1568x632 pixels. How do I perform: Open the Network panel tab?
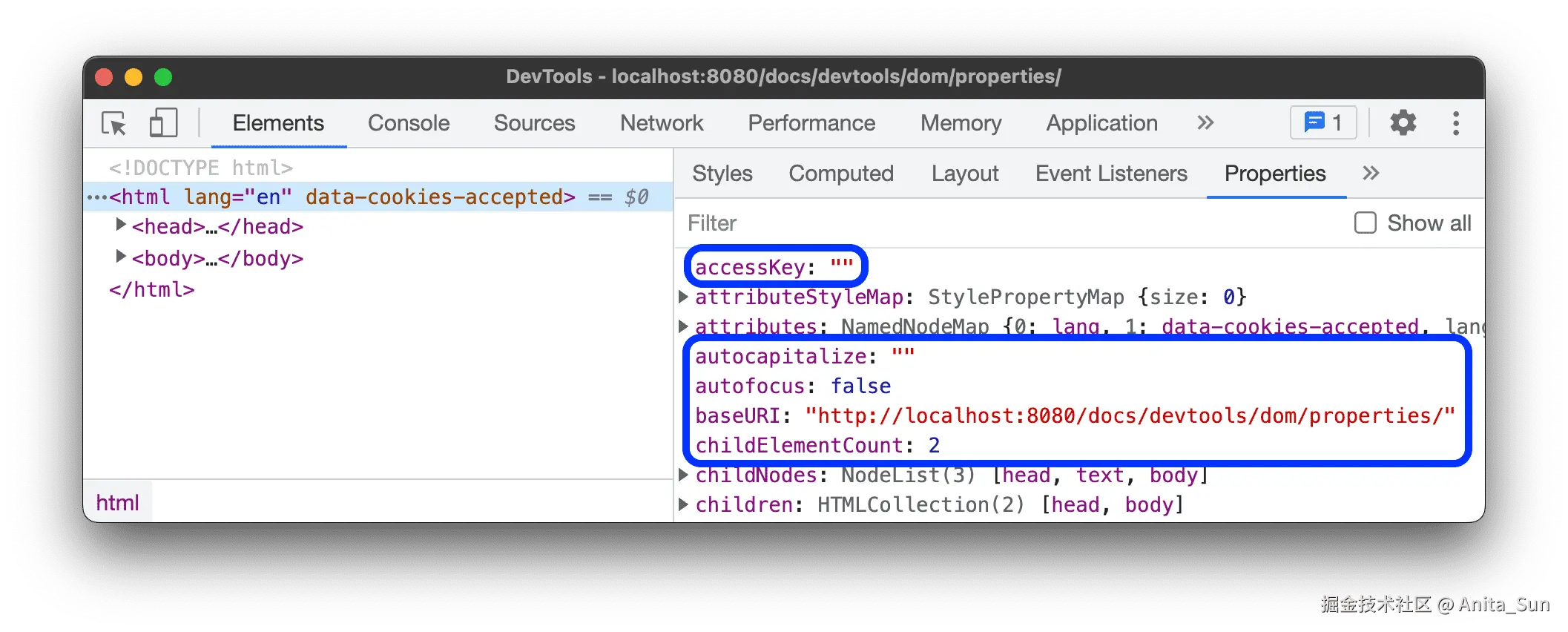click(x=662, y=123)
